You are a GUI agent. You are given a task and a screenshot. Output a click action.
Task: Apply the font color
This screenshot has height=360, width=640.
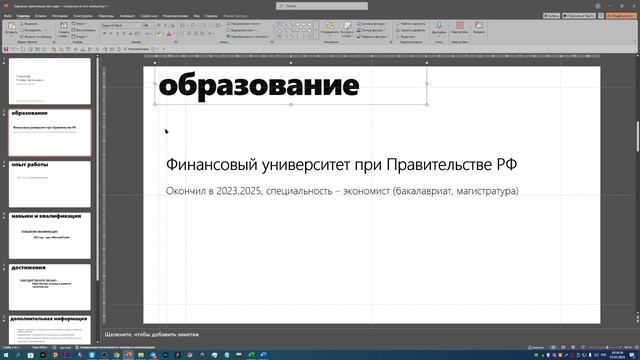(x=169, y=34)
